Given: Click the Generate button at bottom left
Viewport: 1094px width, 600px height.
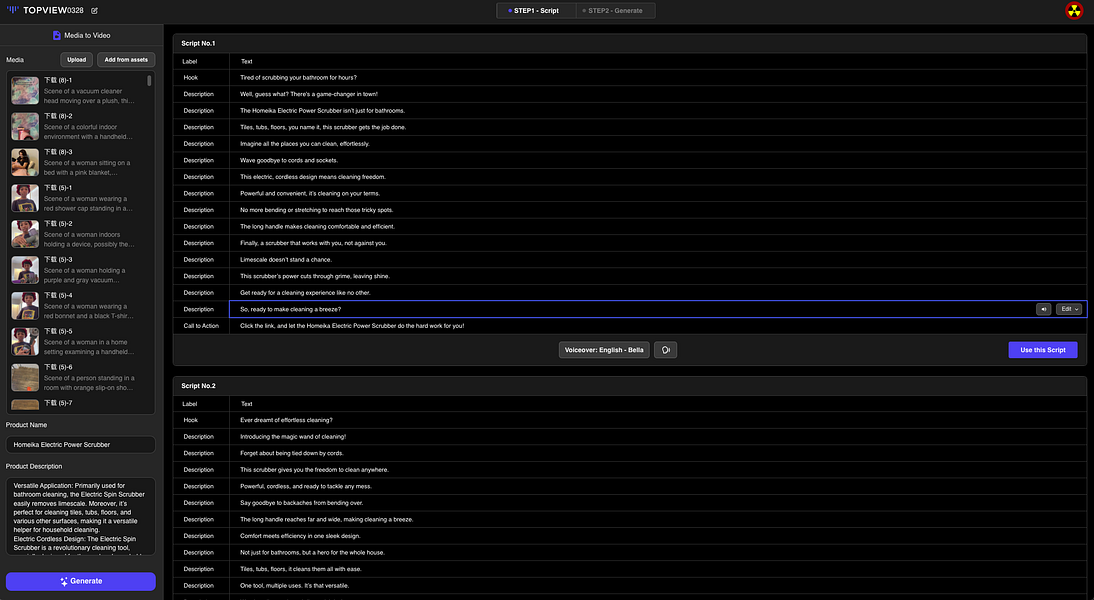Looking at the screenshot, I should [80, 580].
